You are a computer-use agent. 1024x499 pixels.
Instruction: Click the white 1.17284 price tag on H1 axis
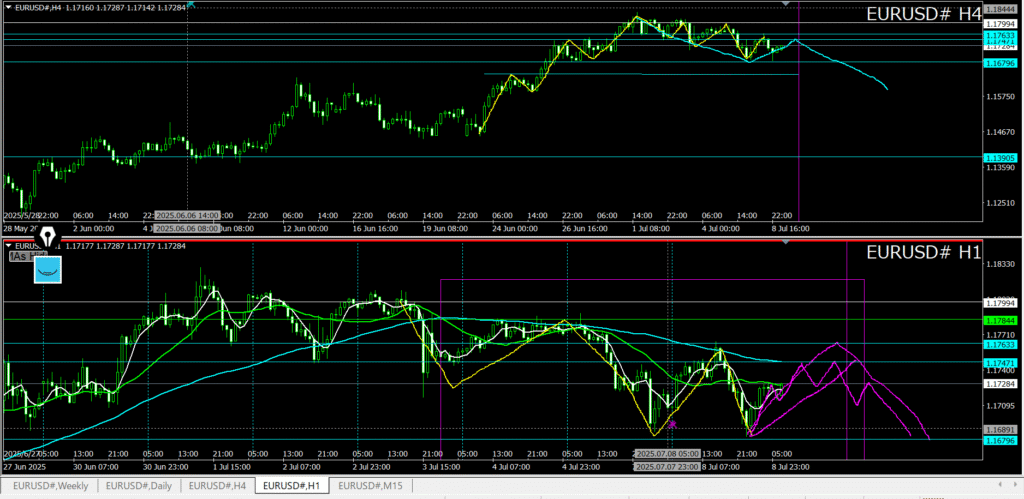tap(1000, 383)
